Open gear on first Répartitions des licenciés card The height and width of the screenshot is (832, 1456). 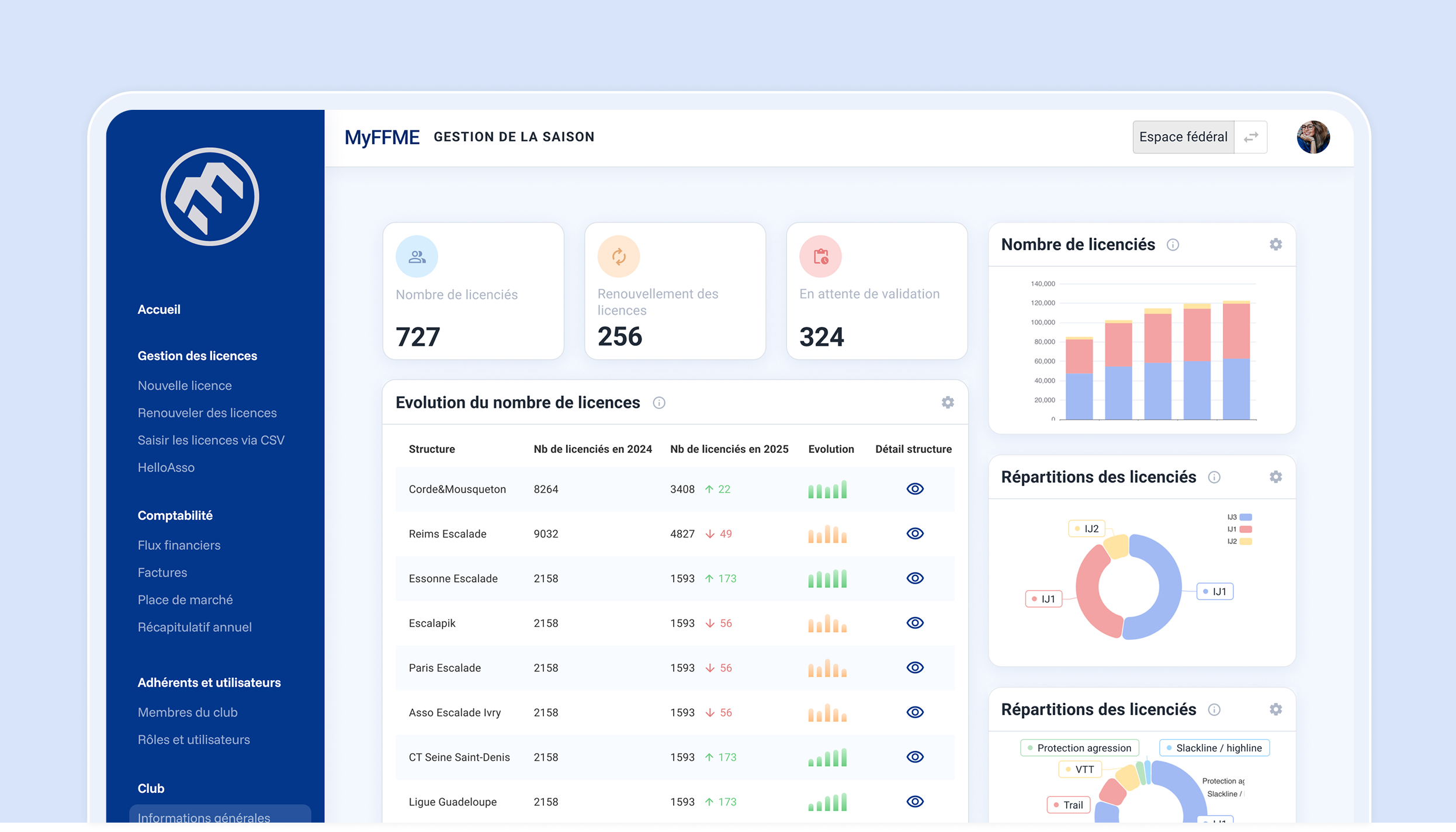[x=1276, y=477]
